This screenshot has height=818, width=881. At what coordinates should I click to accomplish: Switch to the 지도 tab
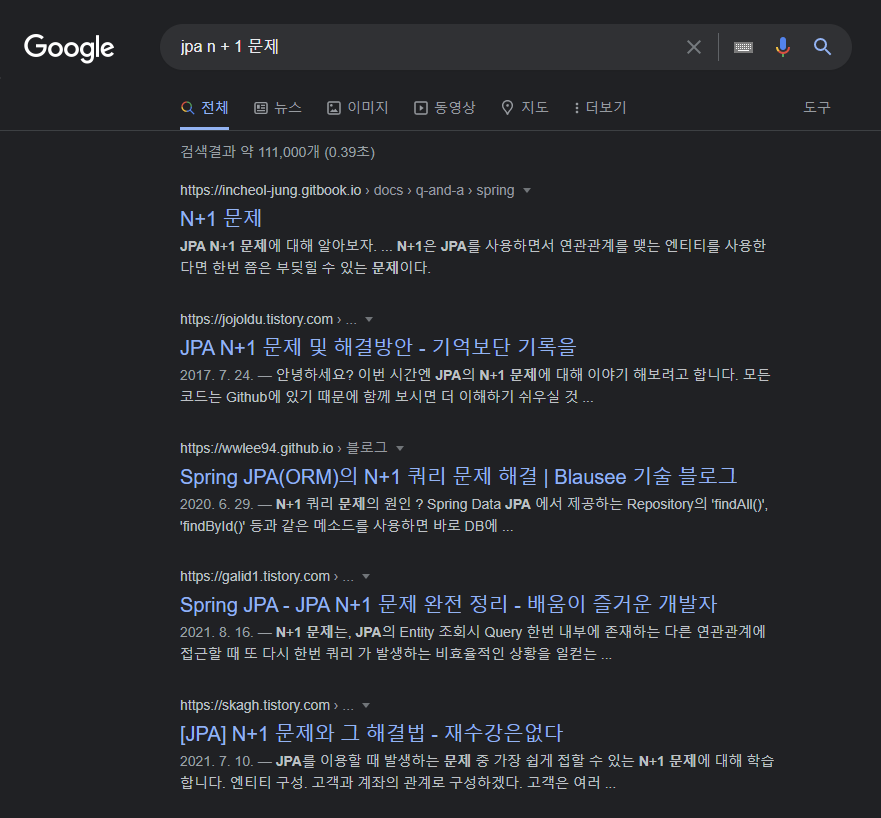[525, 107]
